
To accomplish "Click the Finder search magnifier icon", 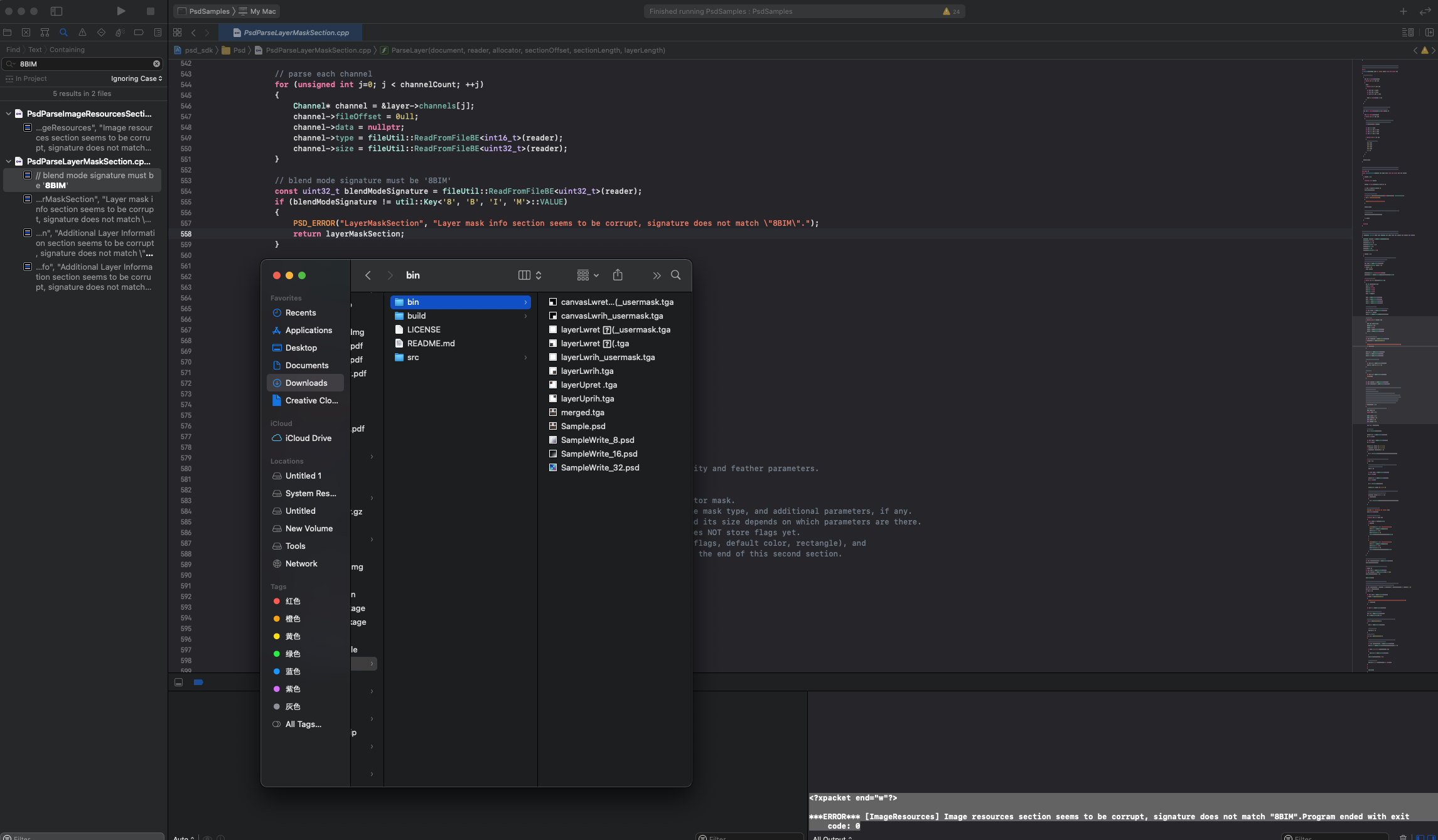I will [x=675, y=275].
